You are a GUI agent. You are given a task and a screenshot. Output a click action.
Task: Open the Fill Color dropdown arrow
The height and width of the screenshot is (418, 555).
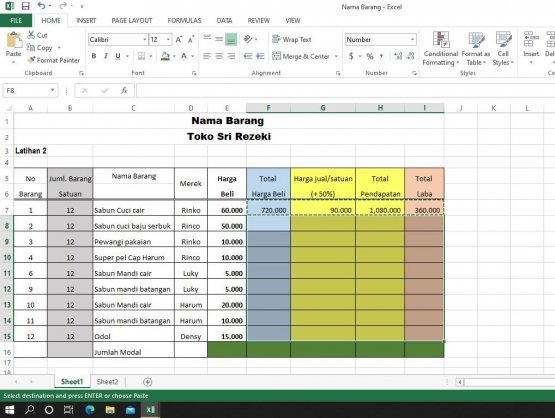click(174, 56)
